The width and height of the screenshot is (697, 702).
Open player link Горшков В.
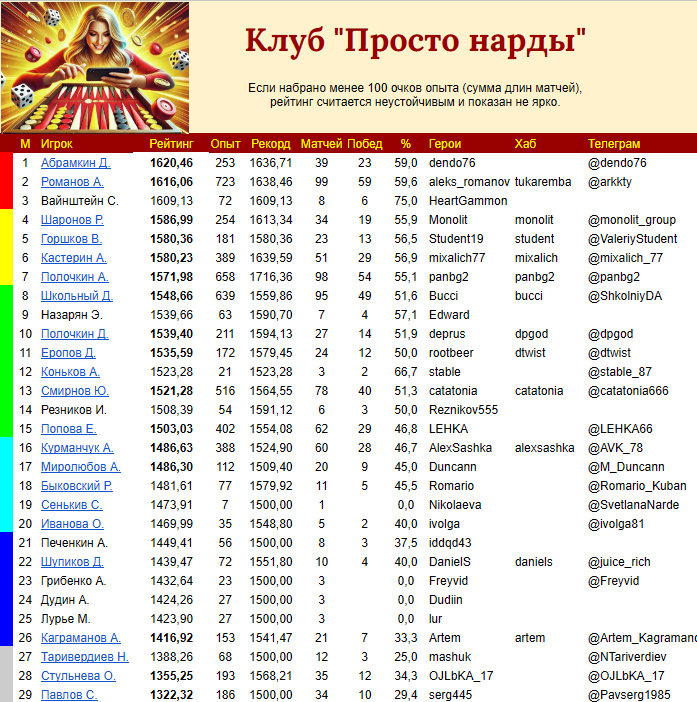[71, 239]
